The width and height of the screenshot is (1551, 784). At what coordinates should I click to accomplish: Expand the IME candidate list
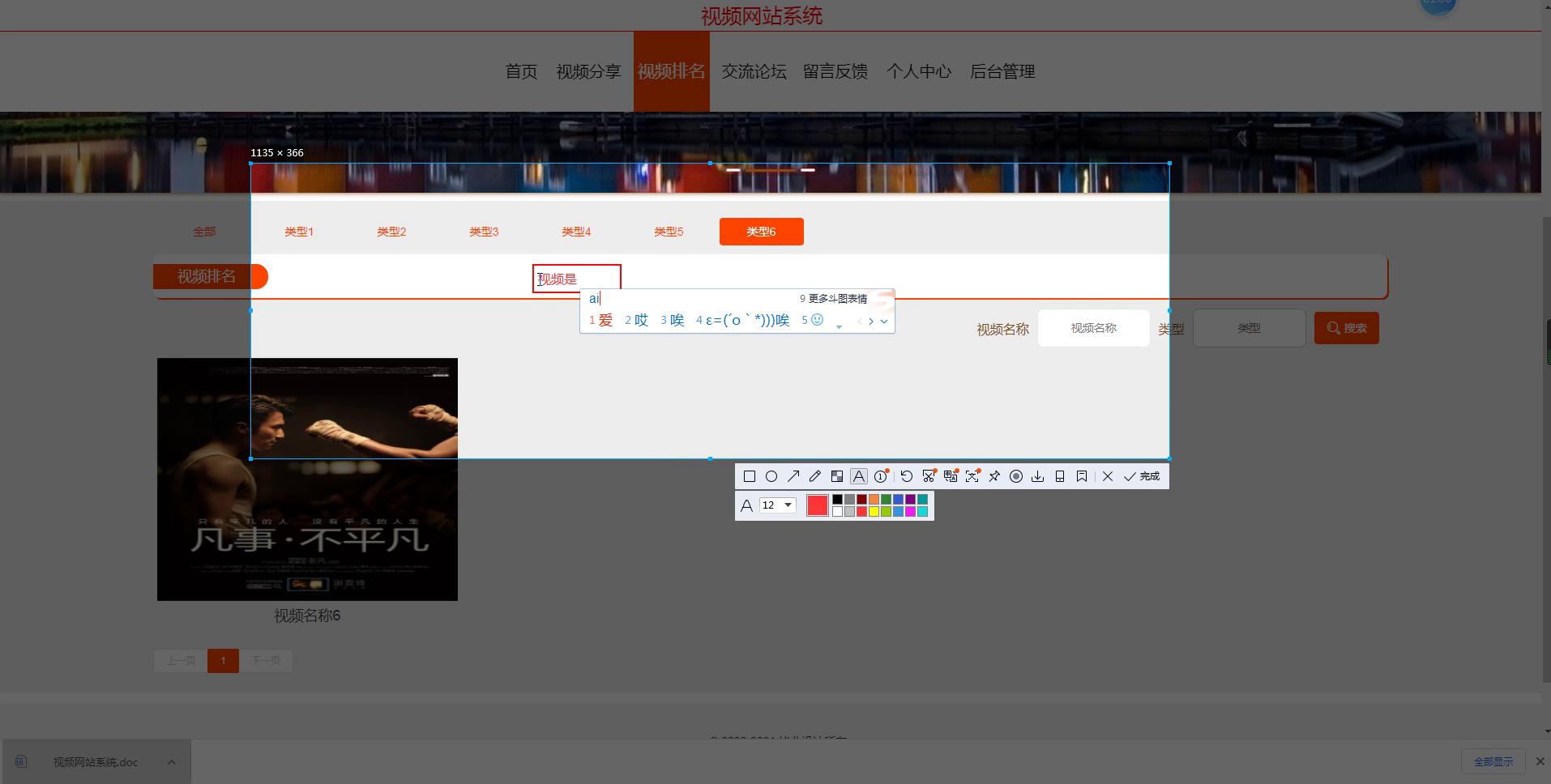point(884,321)
